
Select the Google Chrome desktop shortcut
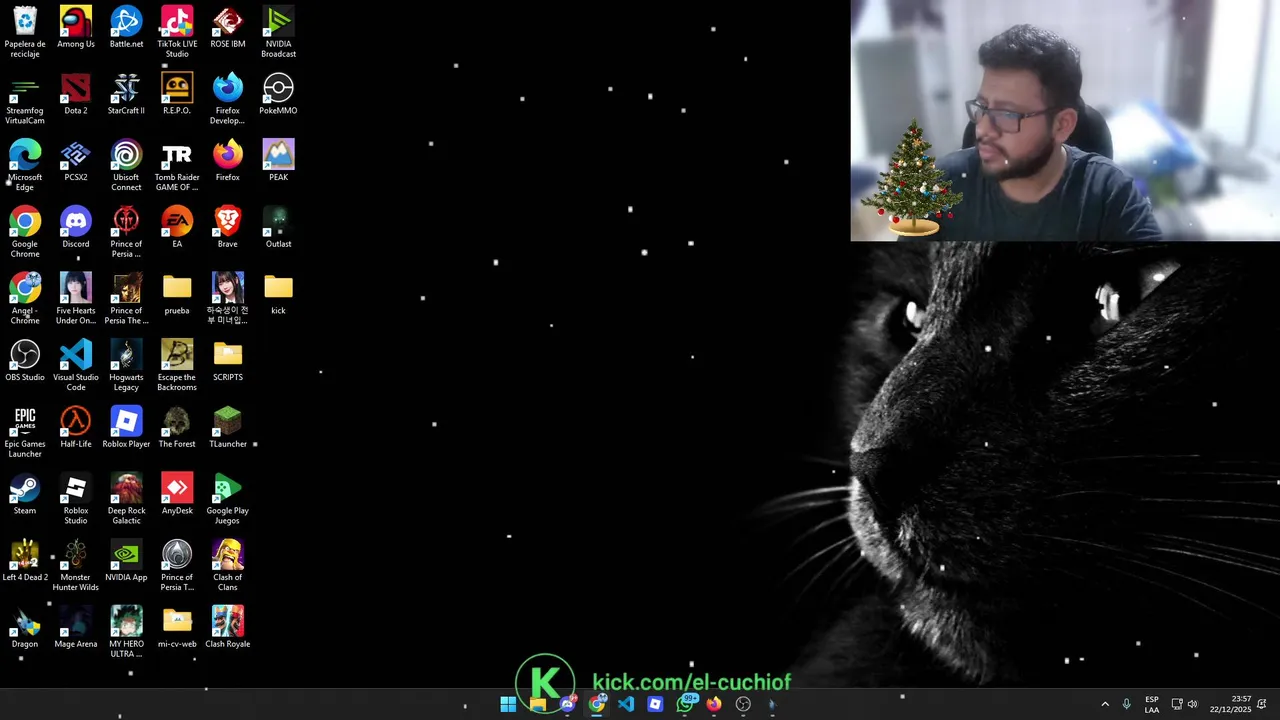pos(25,232)
